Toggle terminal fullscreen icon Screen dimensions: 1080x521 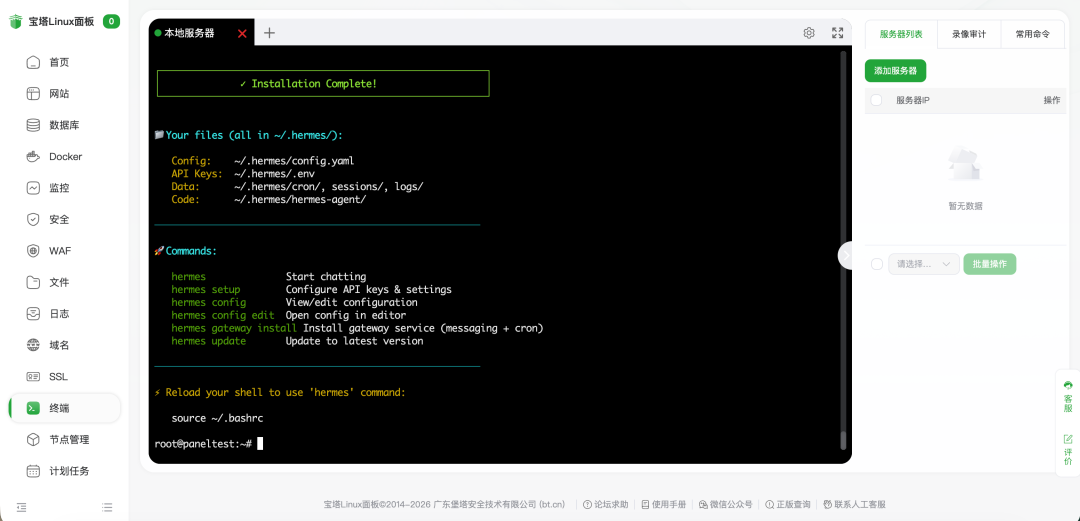838,32
